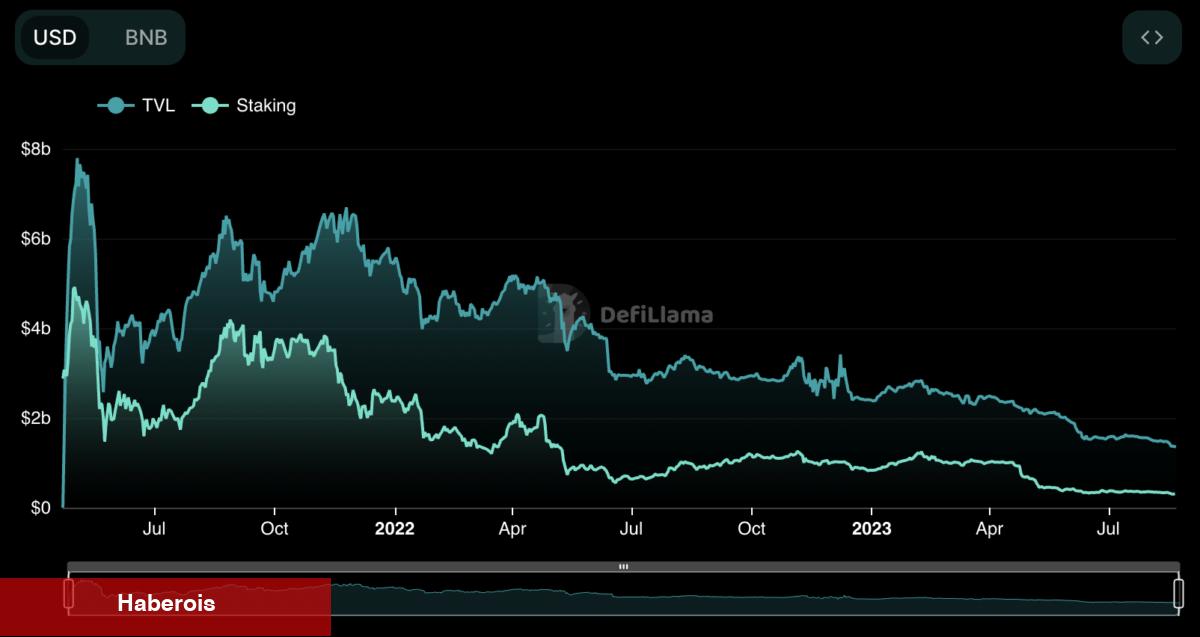Click the Haberois banner label
Screen dimensions: 1200x637
click(166, 603)
